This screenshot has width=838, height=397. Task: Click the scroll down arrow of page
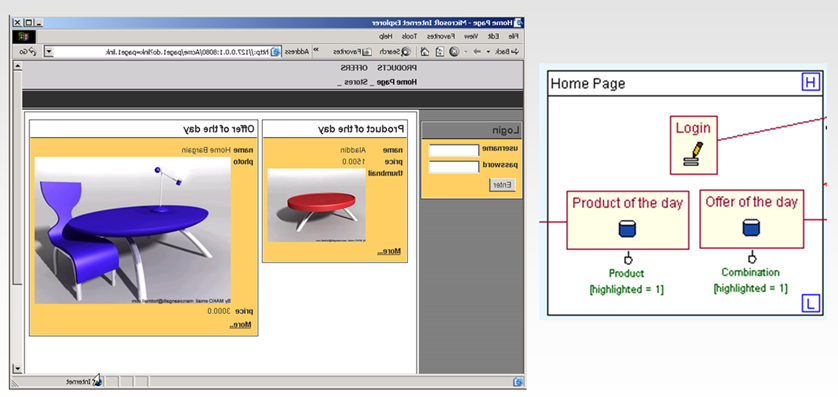pyautogui.click(x=18, y=368)
